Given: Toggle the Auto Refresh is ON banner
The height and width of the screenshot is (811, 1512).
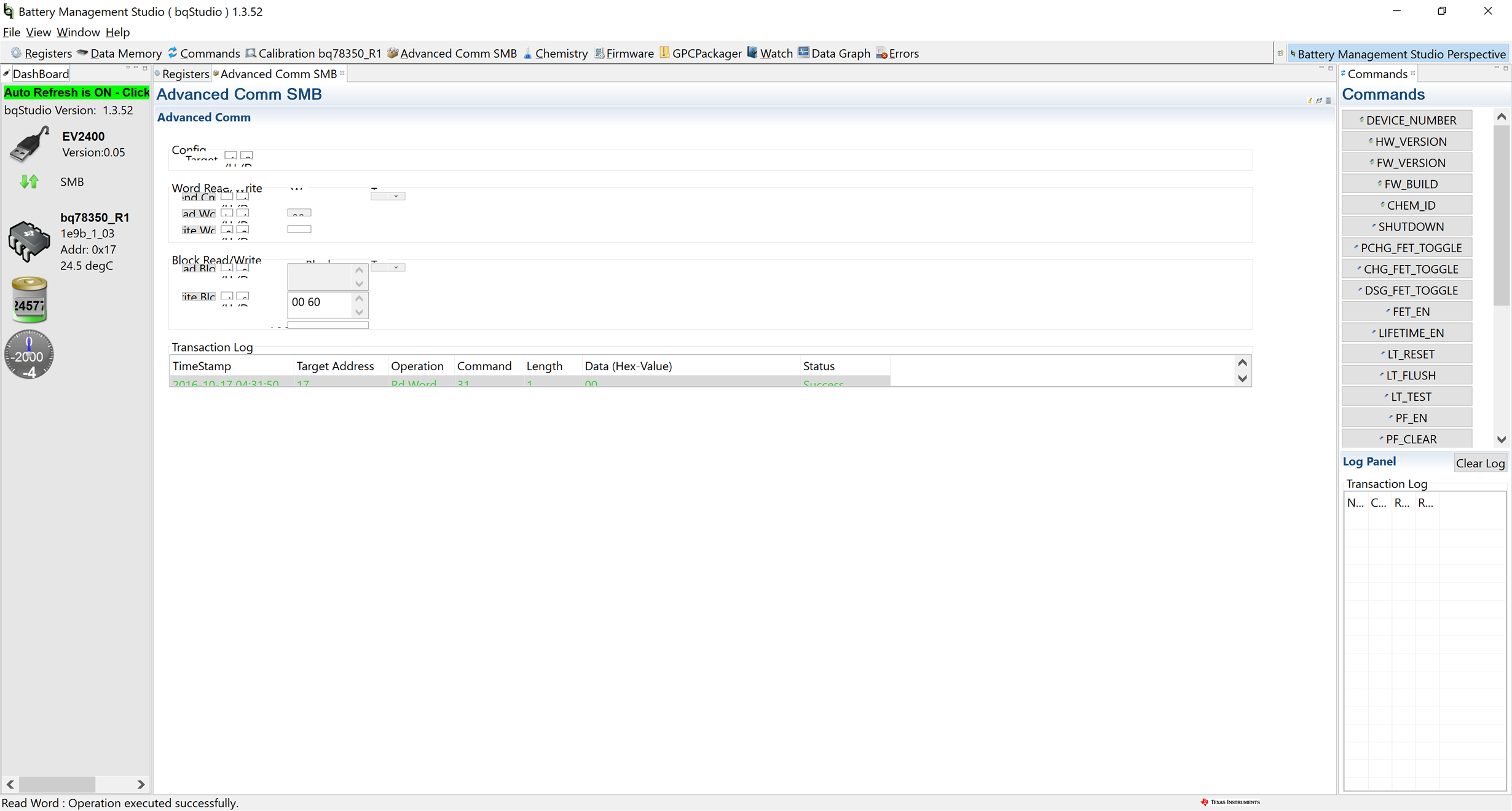Looking at the screenshot, I should point(76,92).
